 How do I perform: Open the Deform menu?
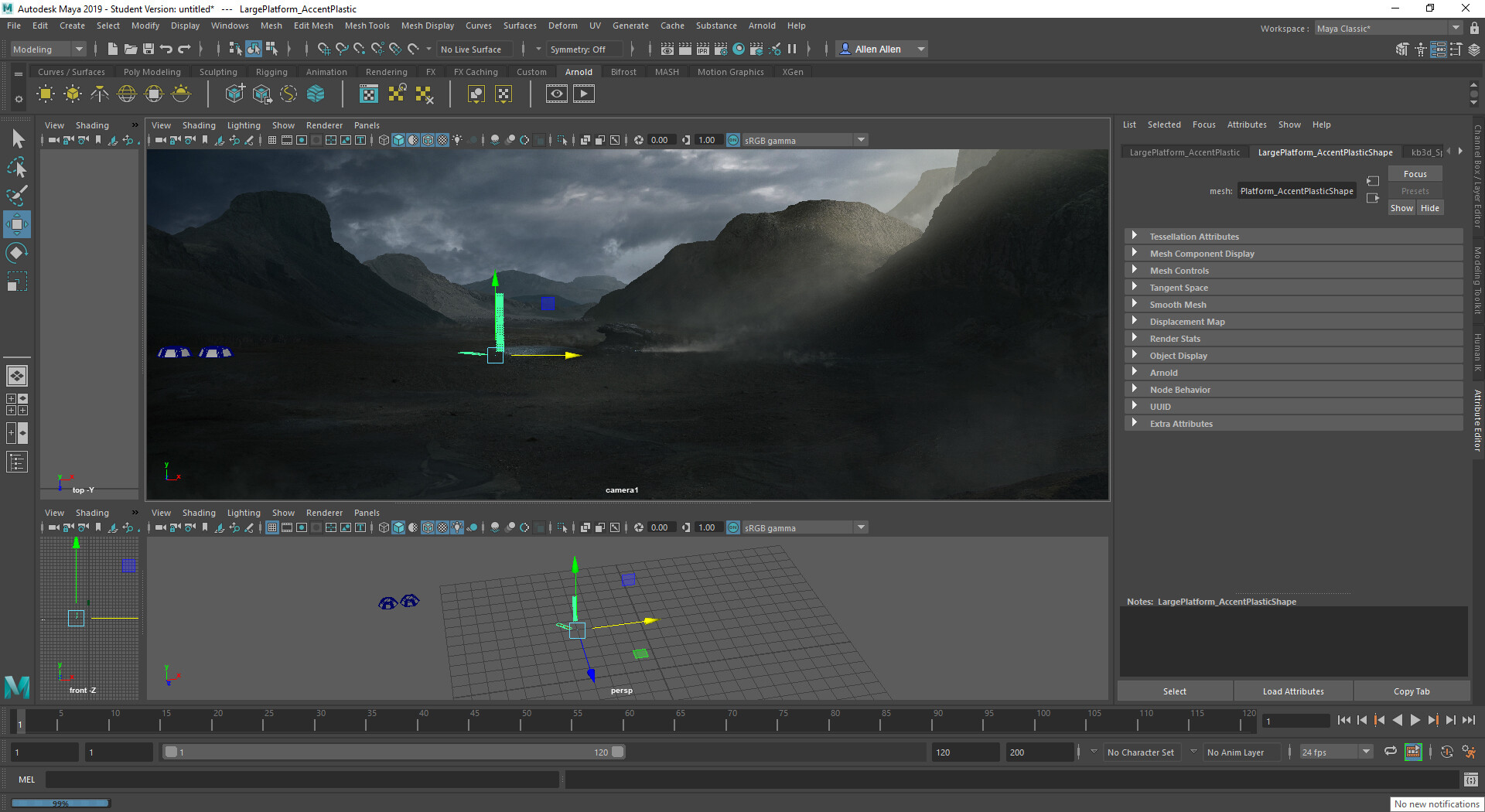pos(562,26)
